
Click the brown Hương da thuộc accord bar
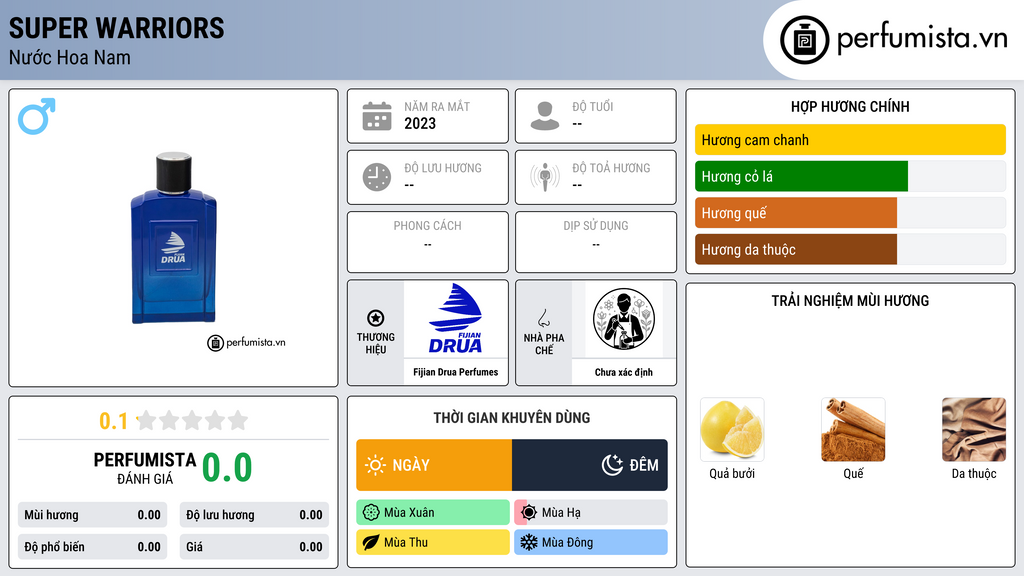click(796, 249)
